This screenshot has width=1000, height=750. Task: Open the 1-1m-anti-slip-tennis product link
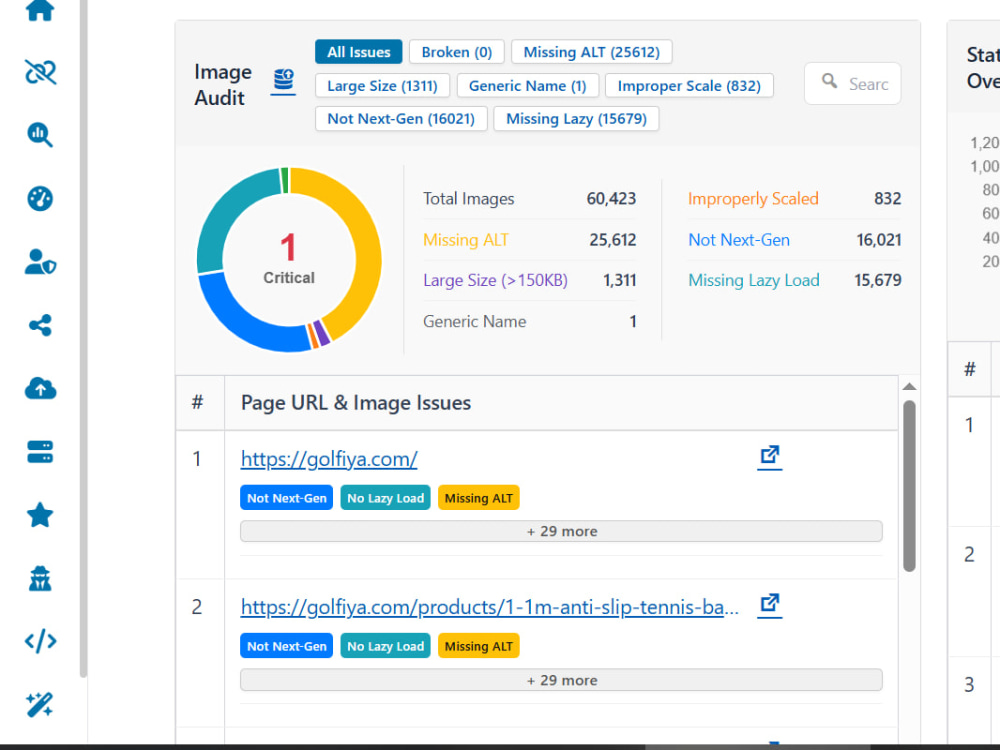490,607
